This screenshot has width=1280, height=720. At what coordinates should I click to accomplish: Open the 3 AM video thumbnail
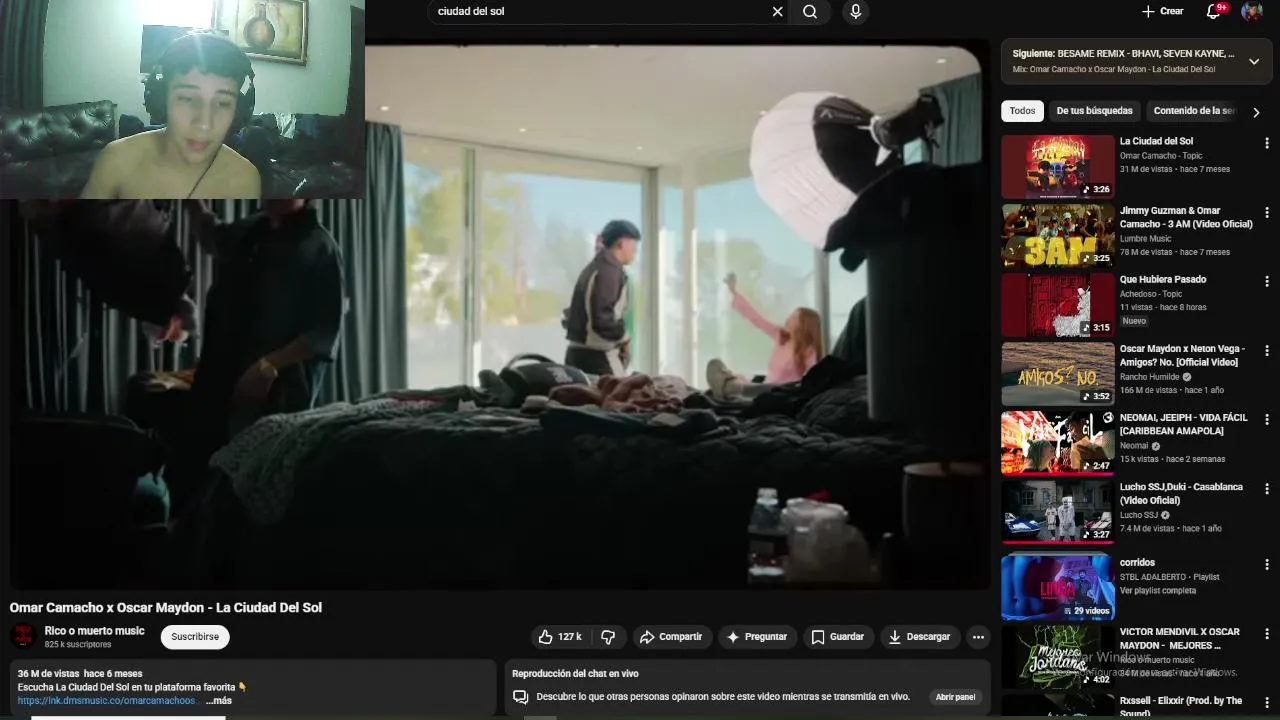[x=1057, y=236]
